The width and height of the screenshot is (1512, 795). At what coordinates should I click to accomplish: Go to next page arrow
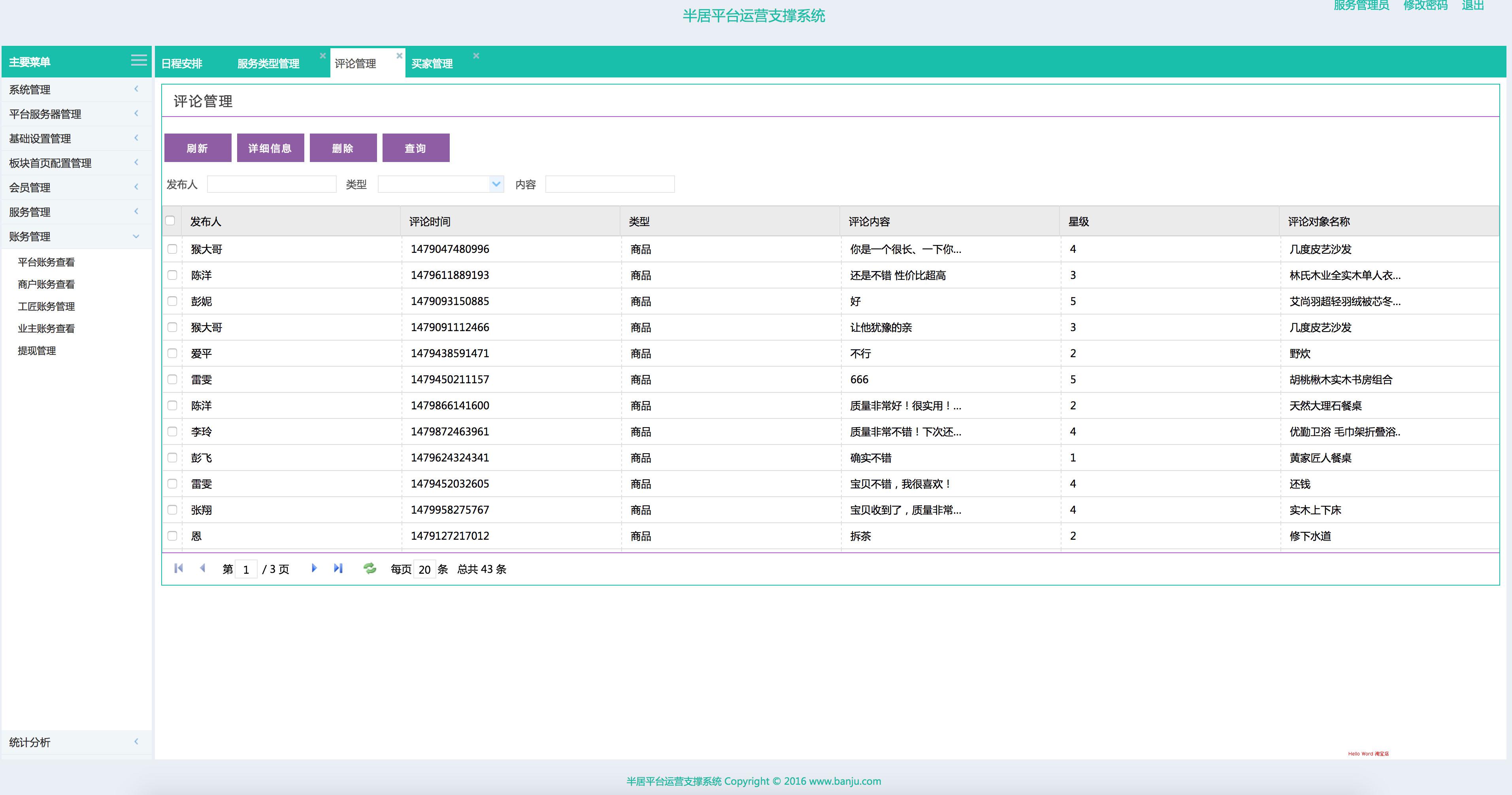[314, 568]
